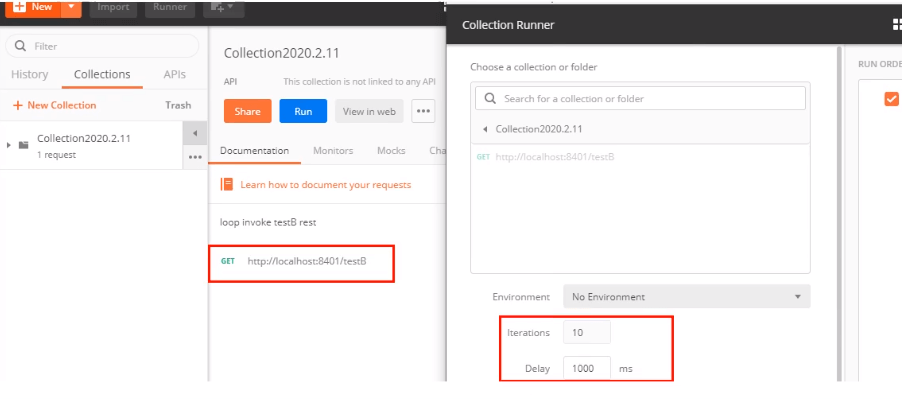902x399 pixels.
Task: Switch to the APIs tab
Action: 174,74
